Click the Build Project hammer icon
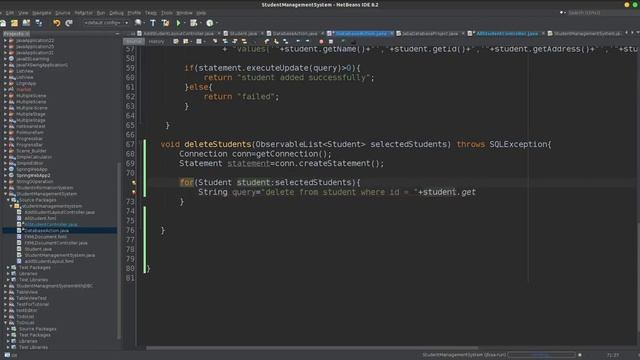The height and width of the screenshot is (360, 640). pos(153,23)
